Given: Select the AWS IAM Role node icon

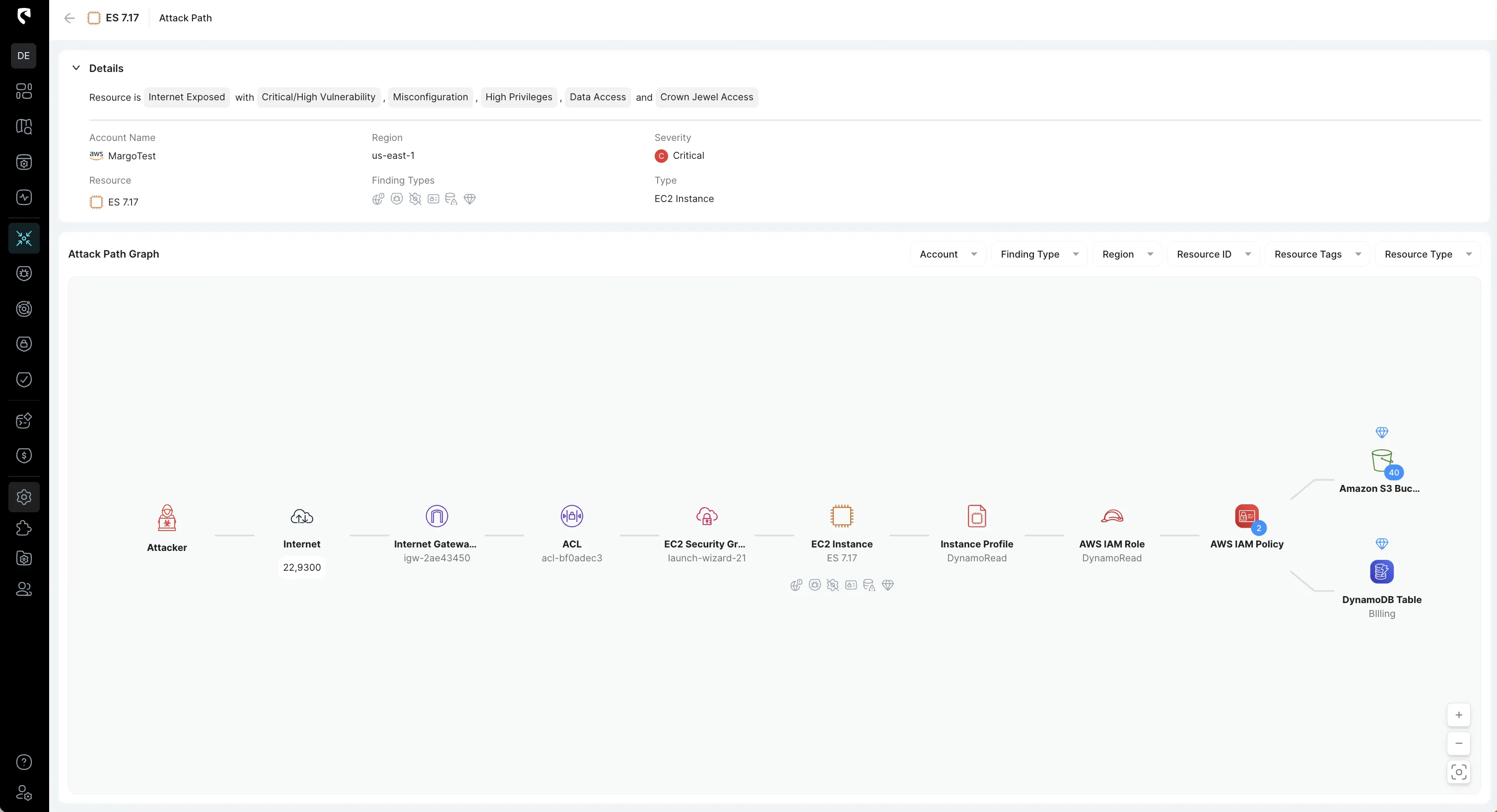Looking at the screenshot, I should point(1112,516).
